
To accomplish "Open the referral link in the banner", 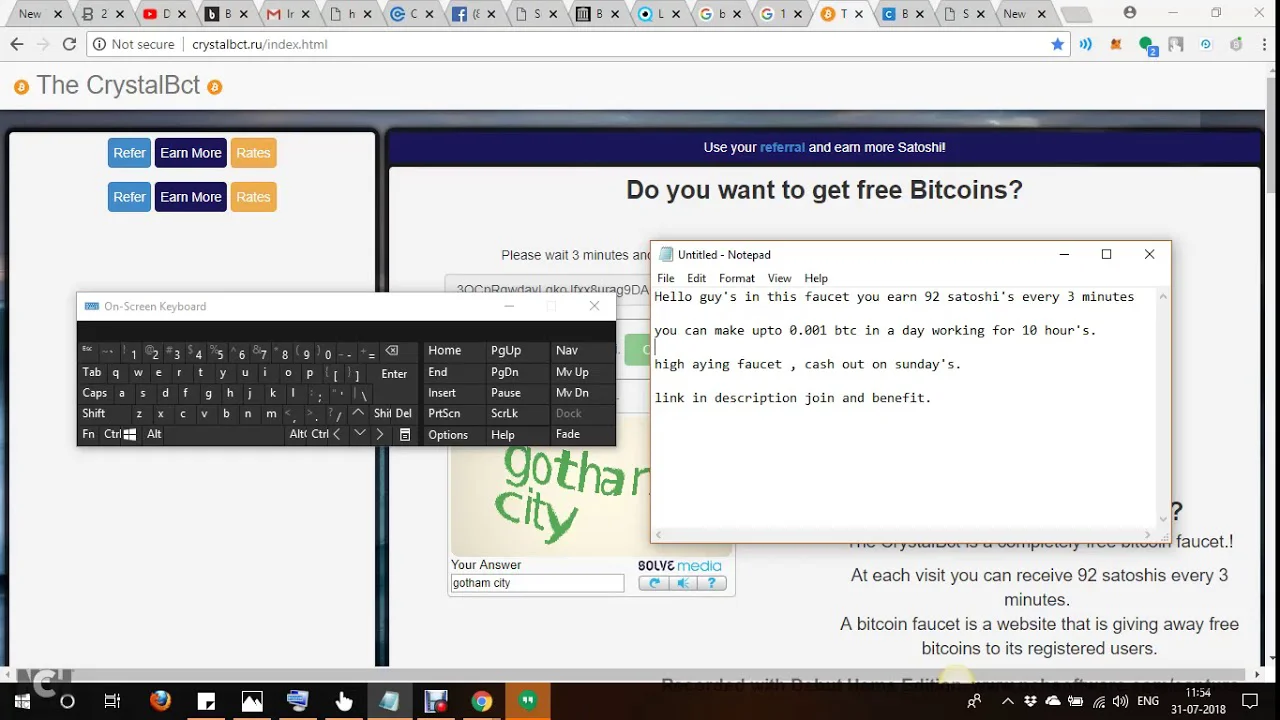I will tap(782, 147).
